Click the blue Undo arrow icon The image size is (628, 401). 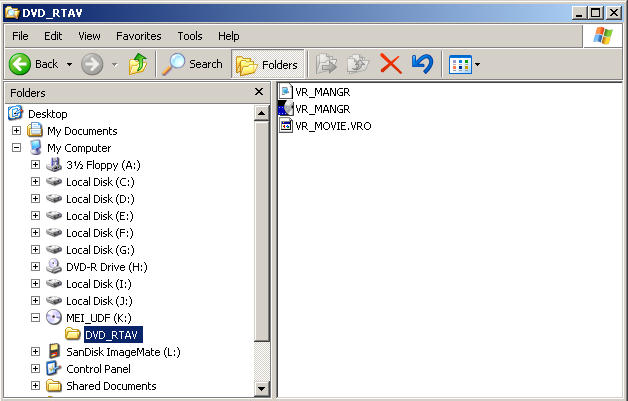pos(423,64)
